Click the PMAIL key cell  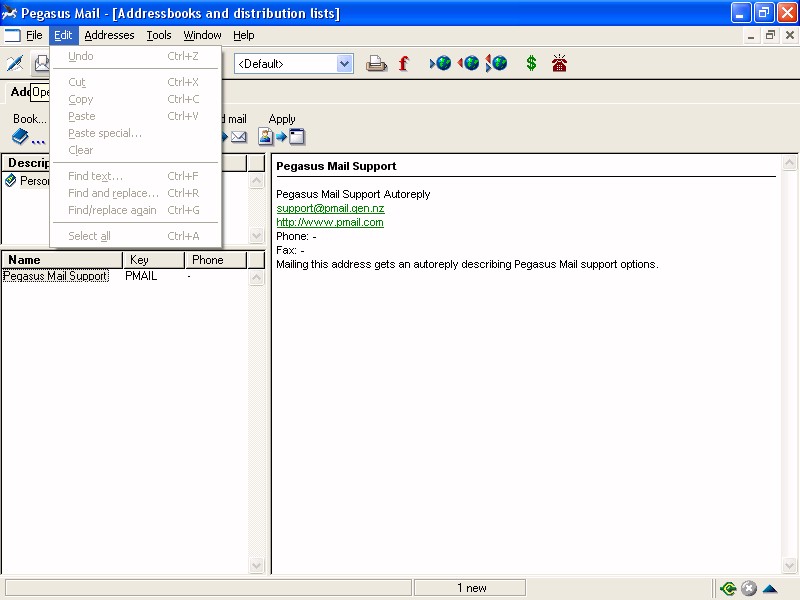coord(141,276)
